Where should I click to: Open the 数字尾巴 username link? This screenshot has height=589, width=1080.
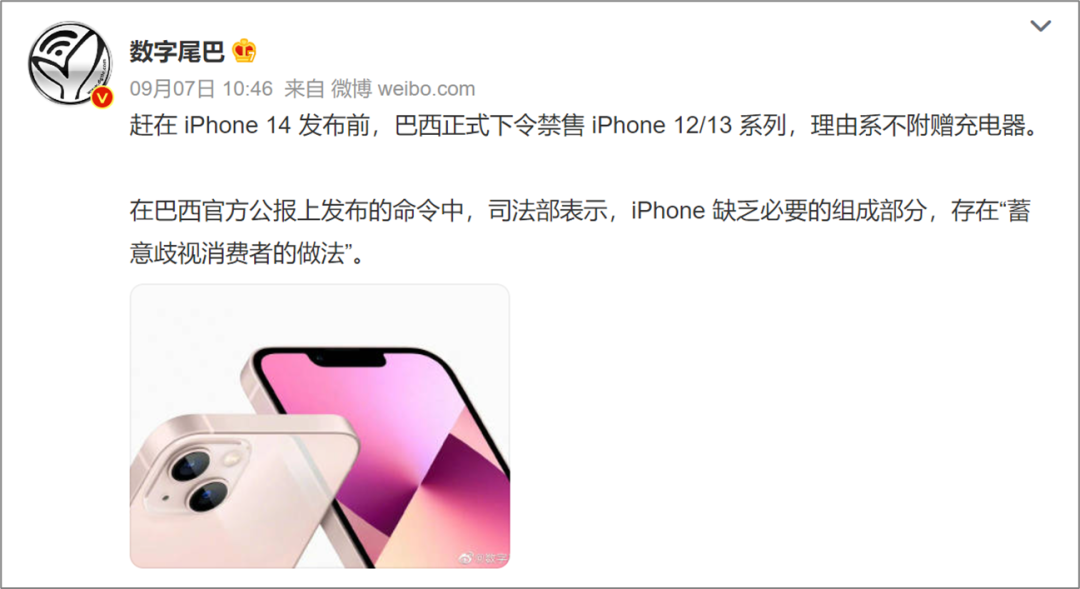(x=177, y=52)
